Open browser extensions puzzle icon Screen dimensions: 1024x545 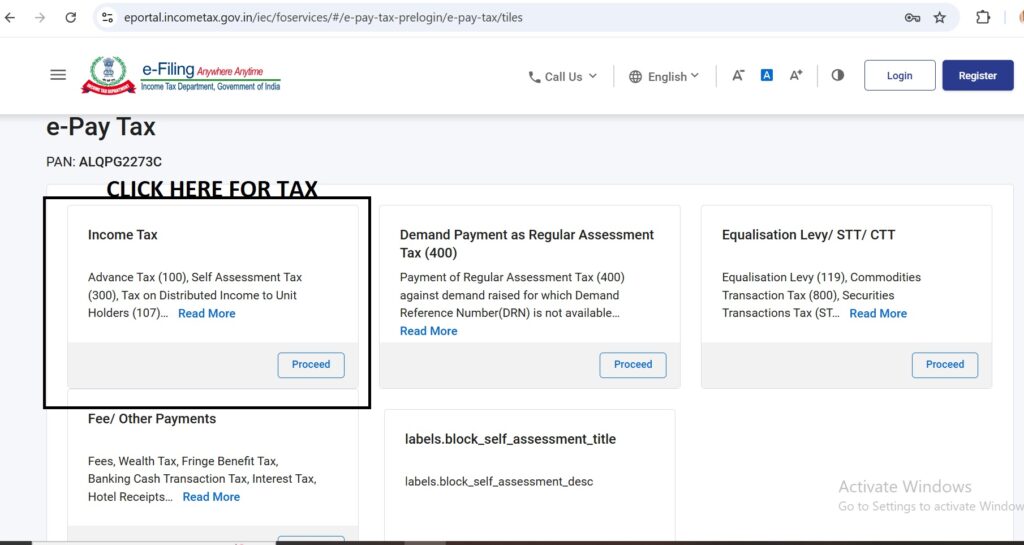pyautogui.click(x=983, y=18)
